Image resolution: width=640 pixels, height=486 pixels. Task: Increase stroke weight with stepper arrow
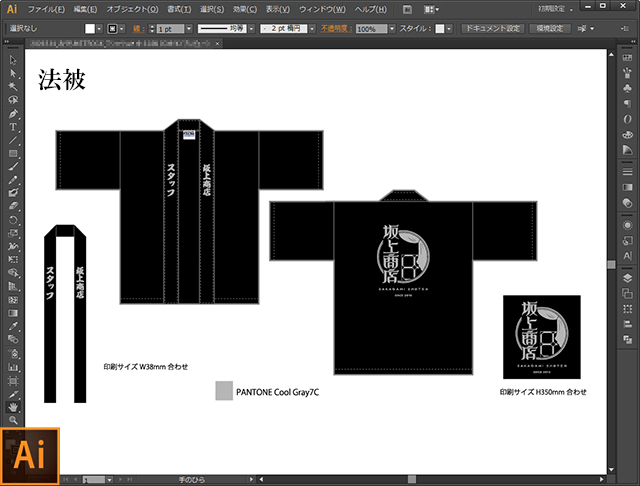click(x=152, y=27)
